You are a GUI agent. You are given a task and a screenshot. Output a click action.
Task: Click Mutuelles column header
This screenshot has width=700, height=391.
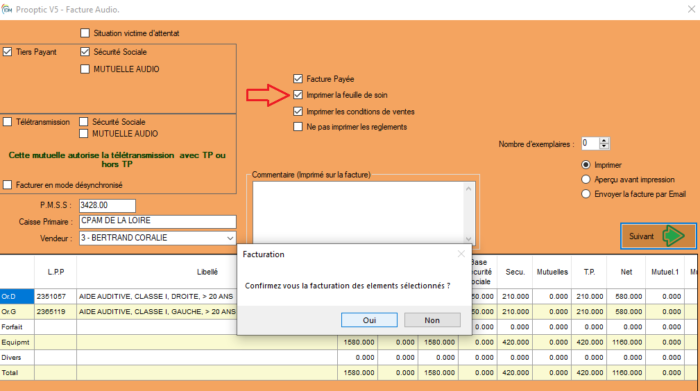click(552, 272)
